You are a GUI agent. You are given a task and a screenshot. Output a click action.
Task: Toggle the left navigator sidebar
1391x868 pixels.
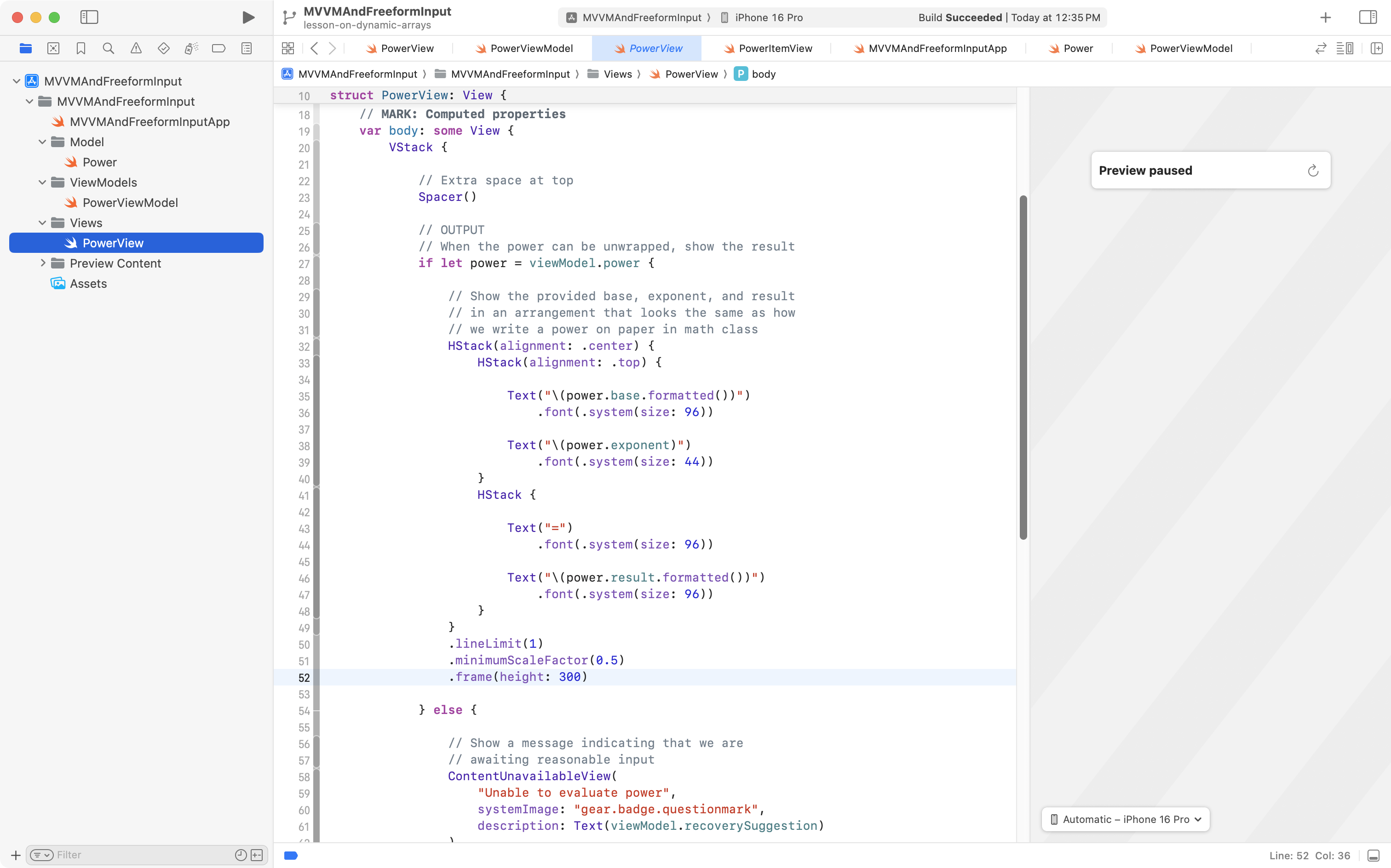click(89, 17)
